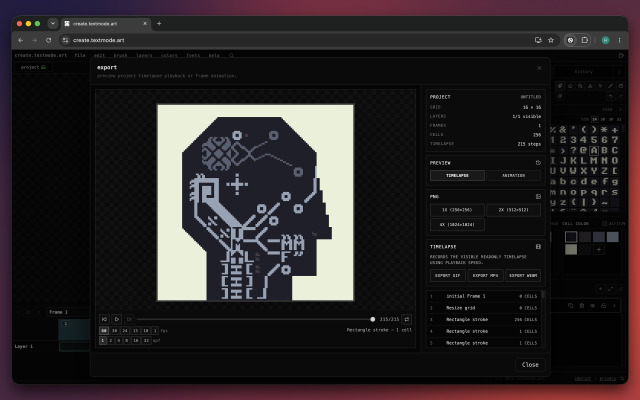Open the colors menu
Image resolution: width=640 pixels, height=400 pixels.
tap(169, 55)
